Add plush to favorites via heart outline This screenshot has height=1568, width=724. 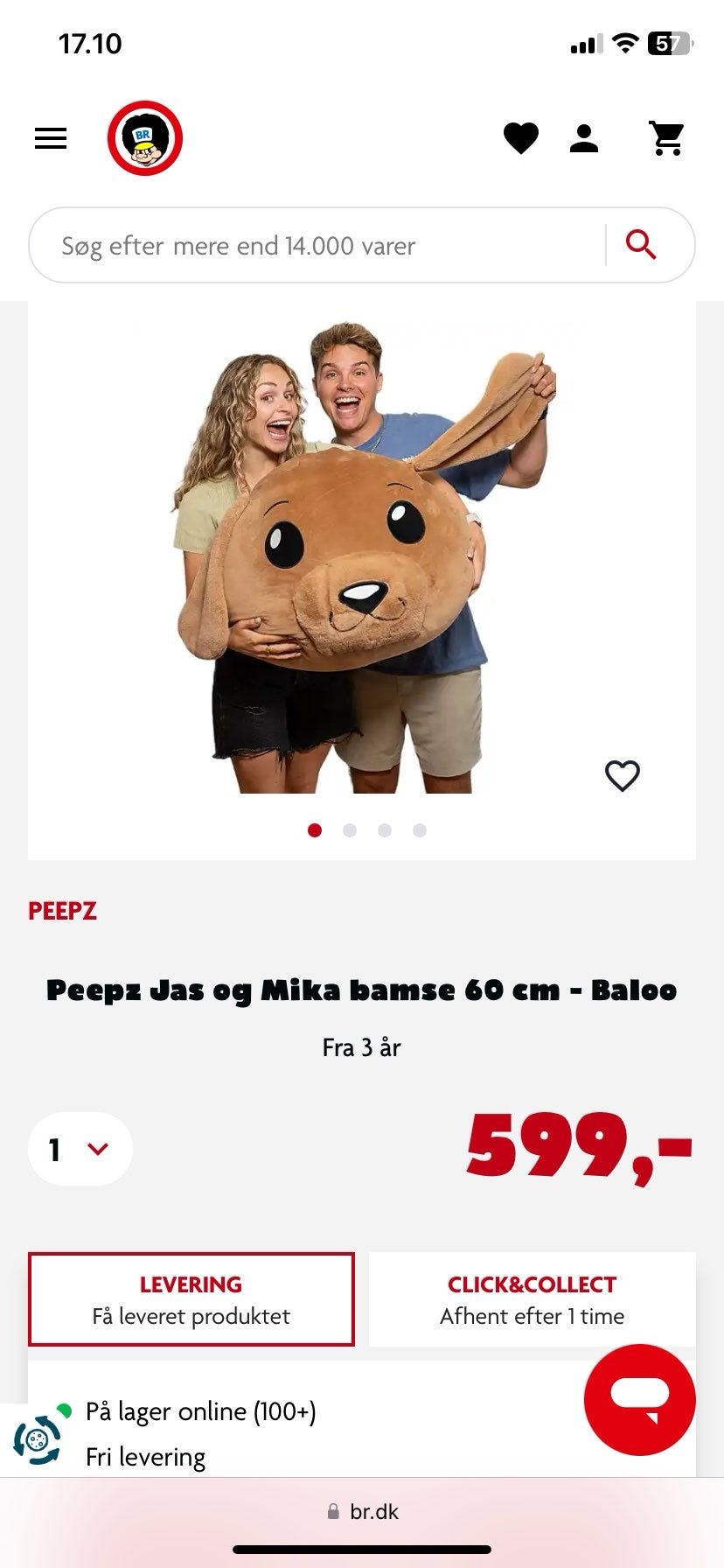click(x=623, y=775)
